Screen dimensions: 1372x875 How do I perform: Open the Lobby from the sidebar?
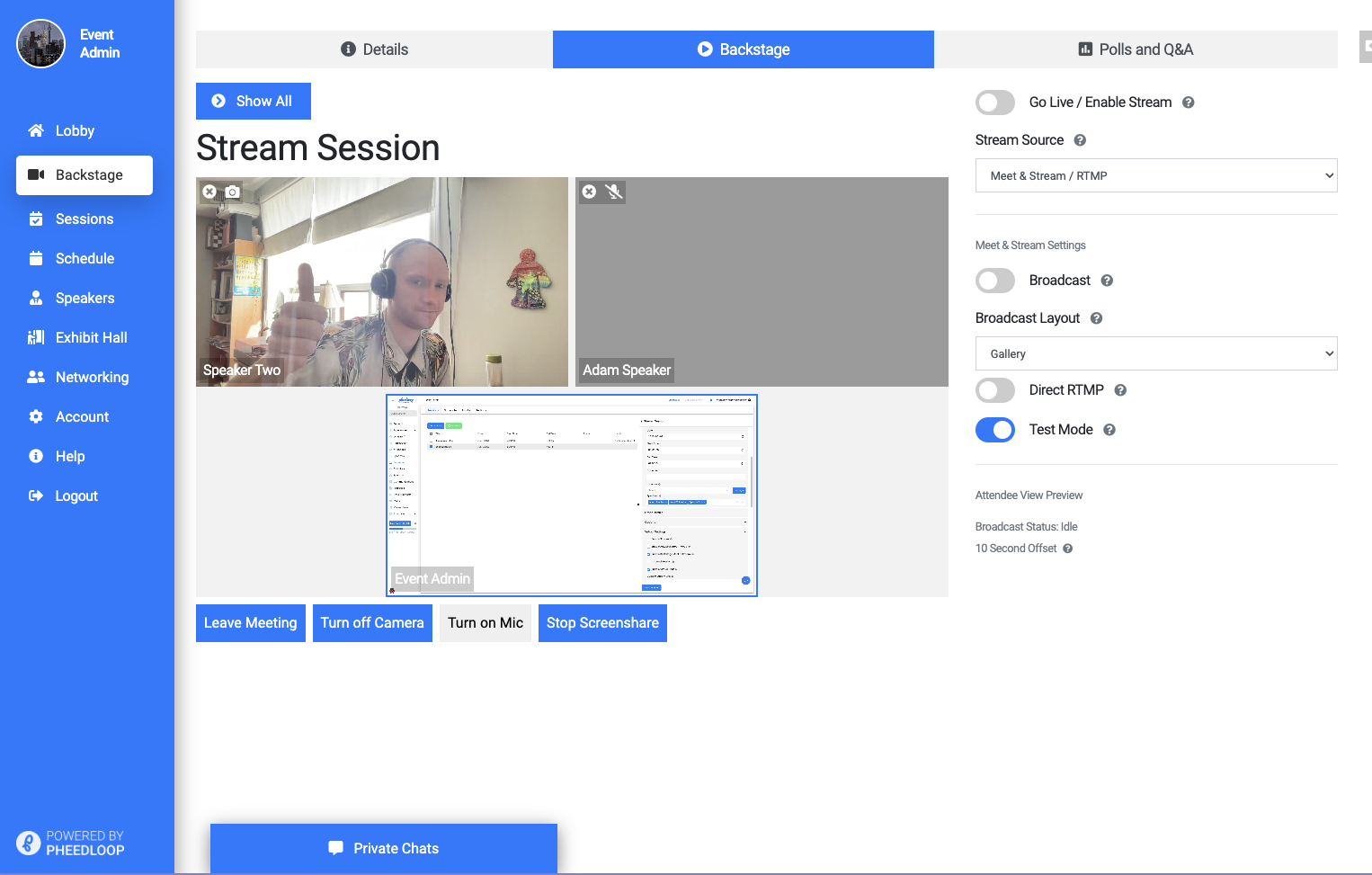click(x=76, y=130)
